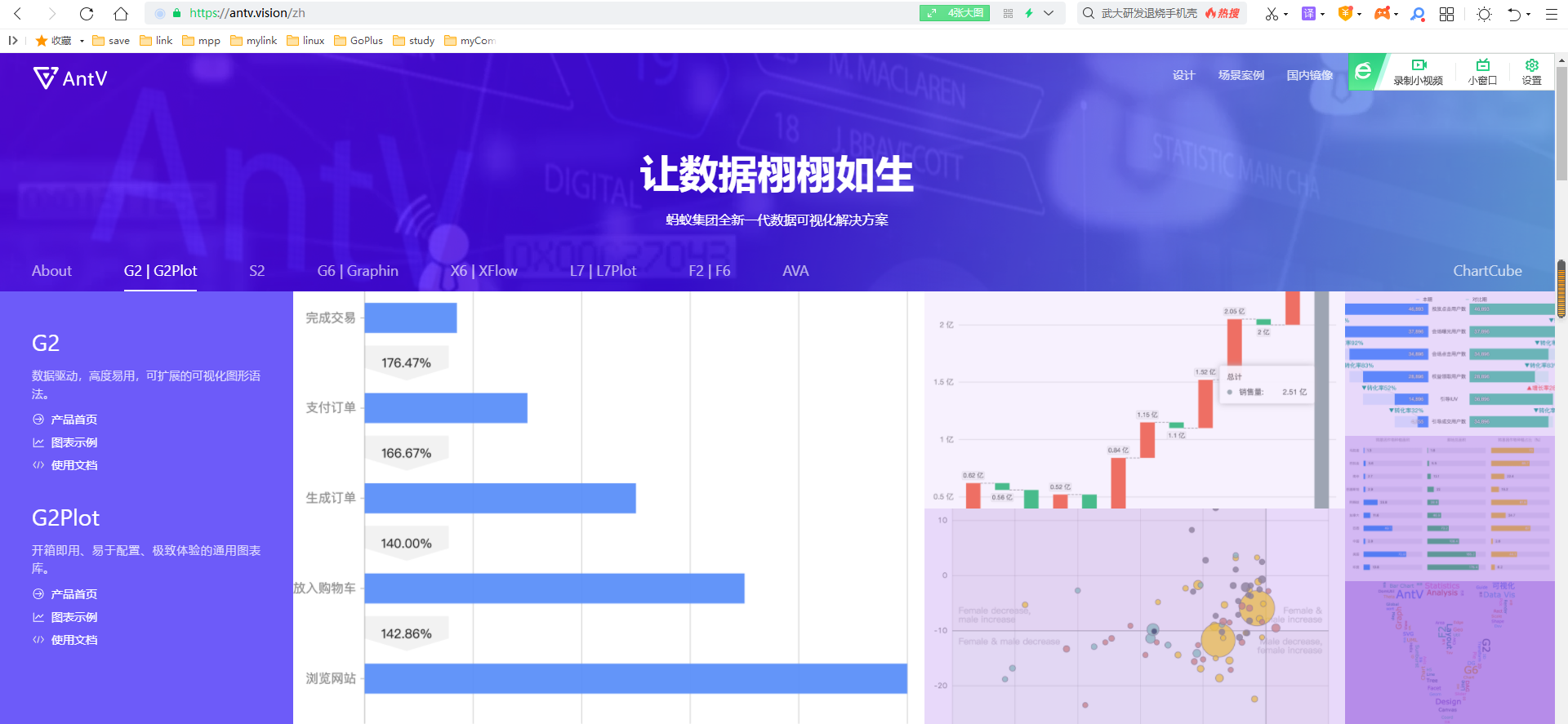
Task: Click the 热搜 hot search label
Action: [1223, 13]
